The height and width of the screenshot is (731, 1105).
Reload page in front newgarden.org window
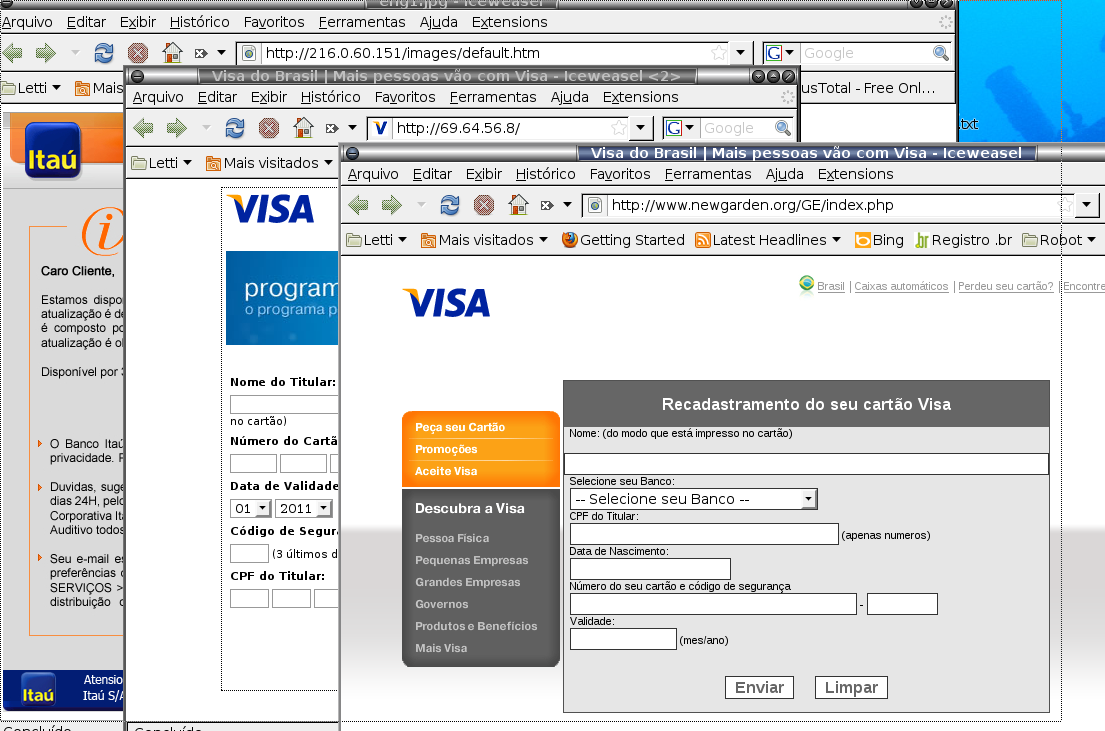450,205
